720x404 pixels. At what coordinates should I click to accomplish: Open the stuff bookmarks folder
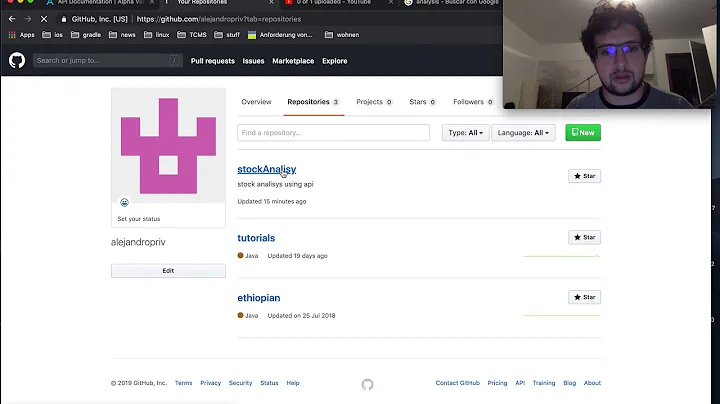point(227,35)
